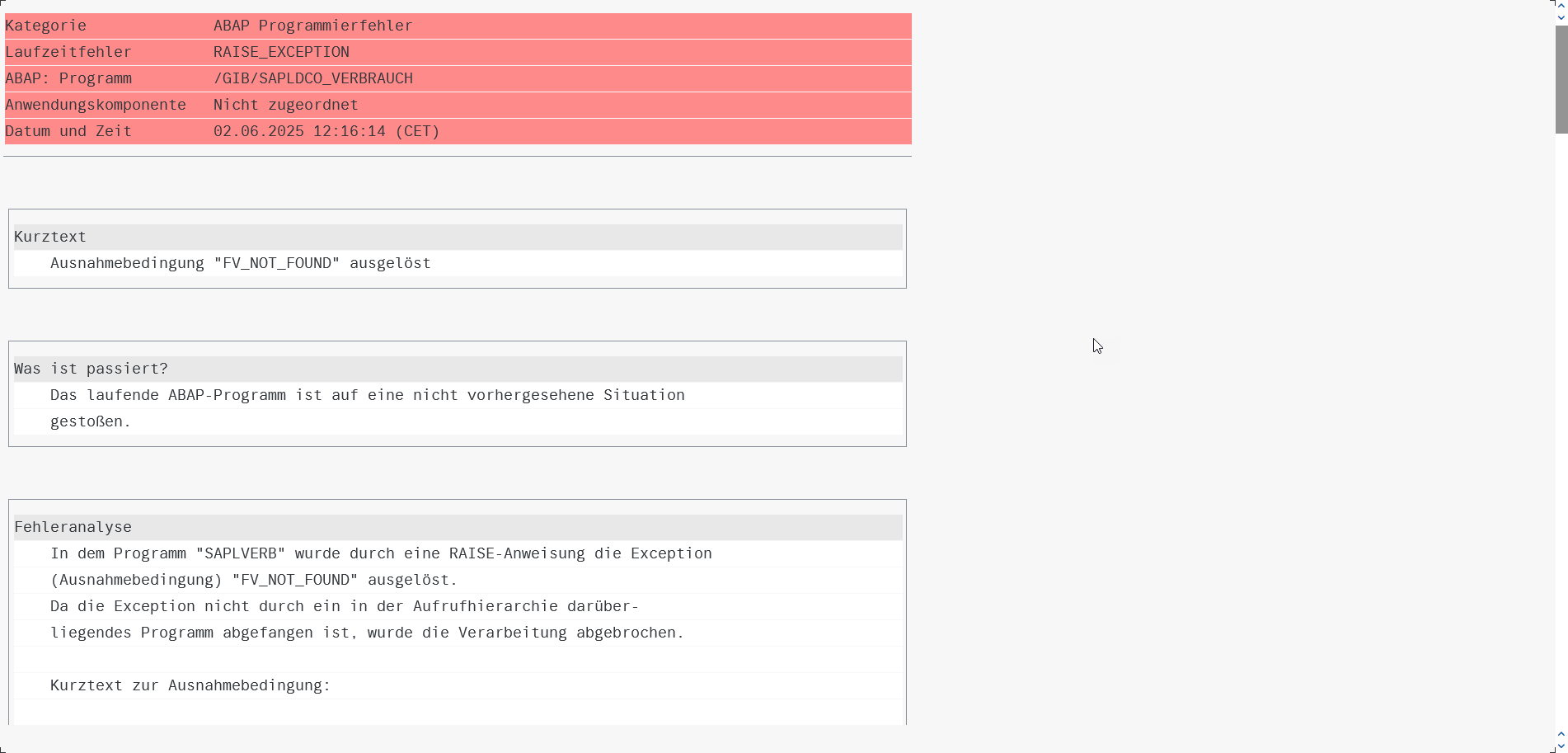
Task: Click the "Anwendungskomponente" field label
Action: 96,105
